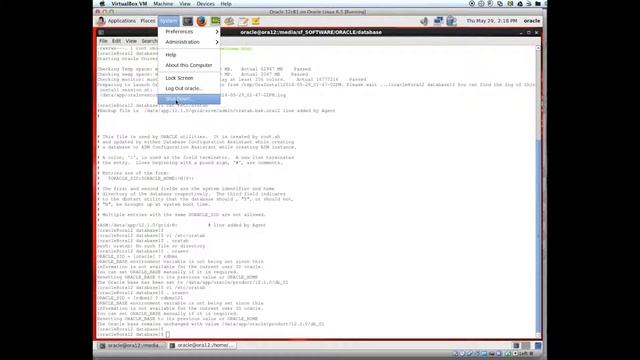Open the VirtualBox Help menu
Viewport: 640px width, 360px height.
coord(226,4)
